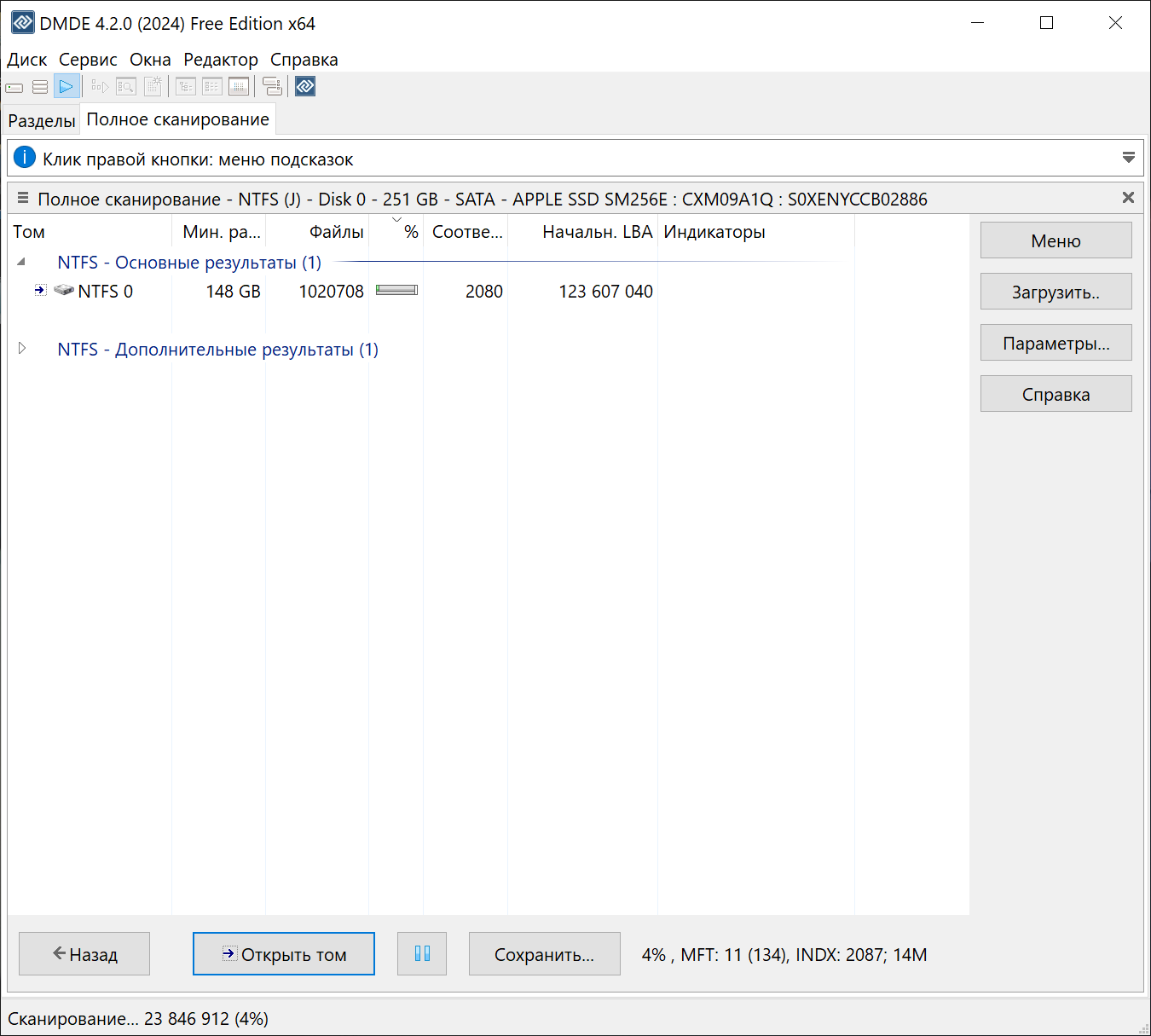Click the NTFS 0 percent progress bar
Viewport: 1151px width, 1036px height.
(x=396, y=291)
